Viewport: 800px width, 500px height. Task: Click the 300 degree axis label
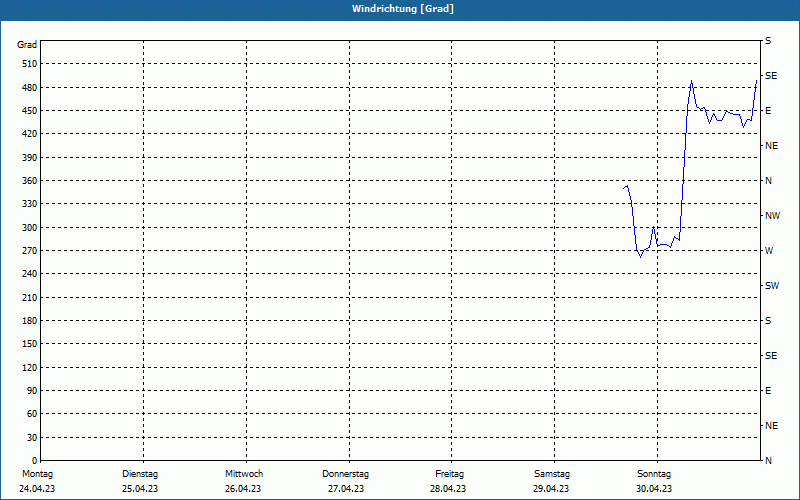[x=30, y=227]
